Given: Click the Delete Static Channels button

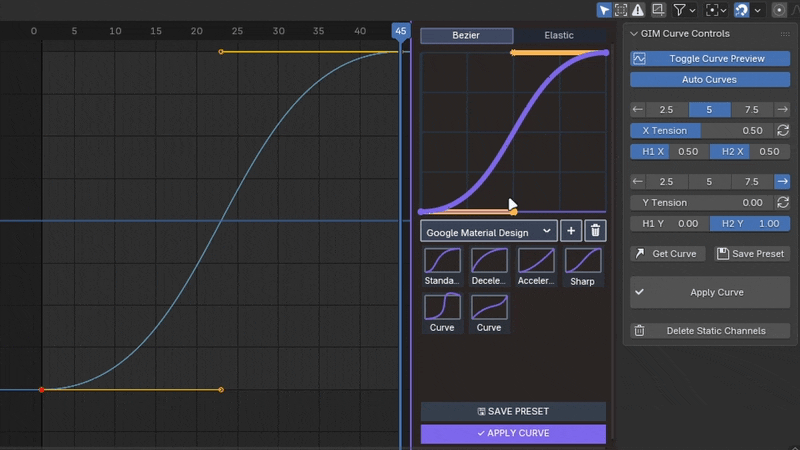Looking at the screenshot, I should point(710,331).
